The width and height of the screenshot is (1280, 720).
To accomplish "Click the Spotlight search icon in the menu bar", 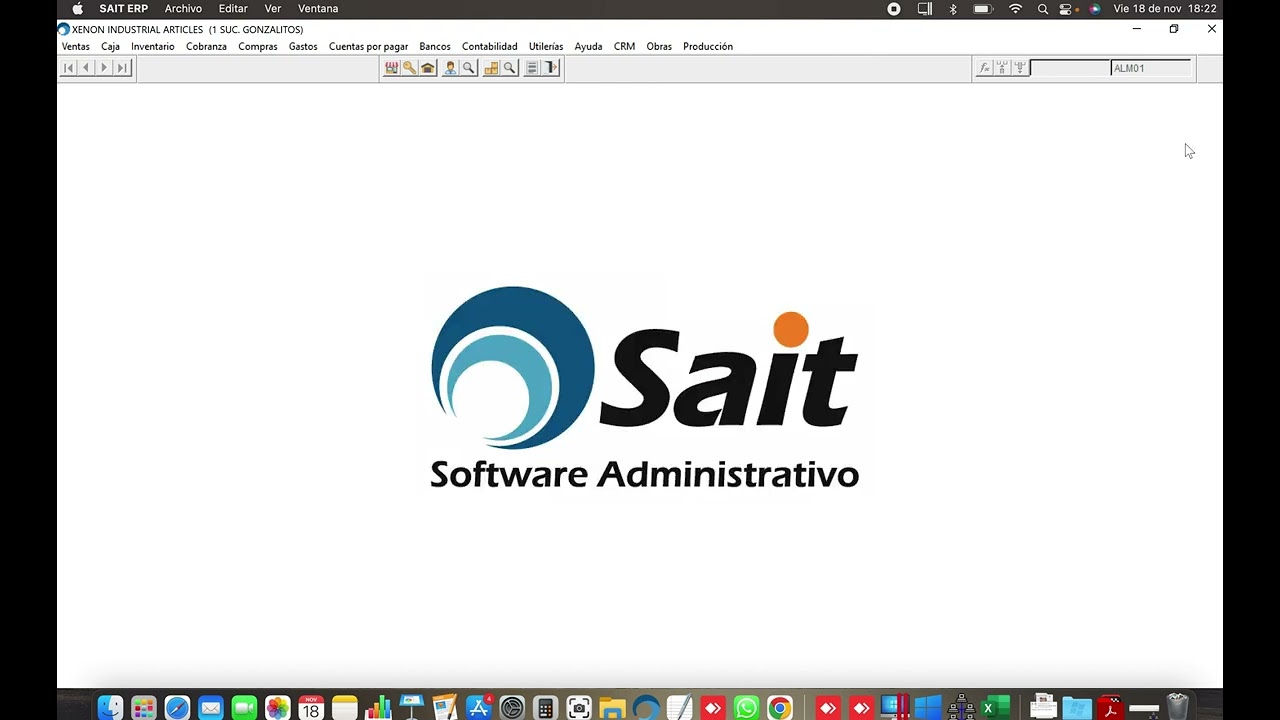I will click(x=1043, y=9).
